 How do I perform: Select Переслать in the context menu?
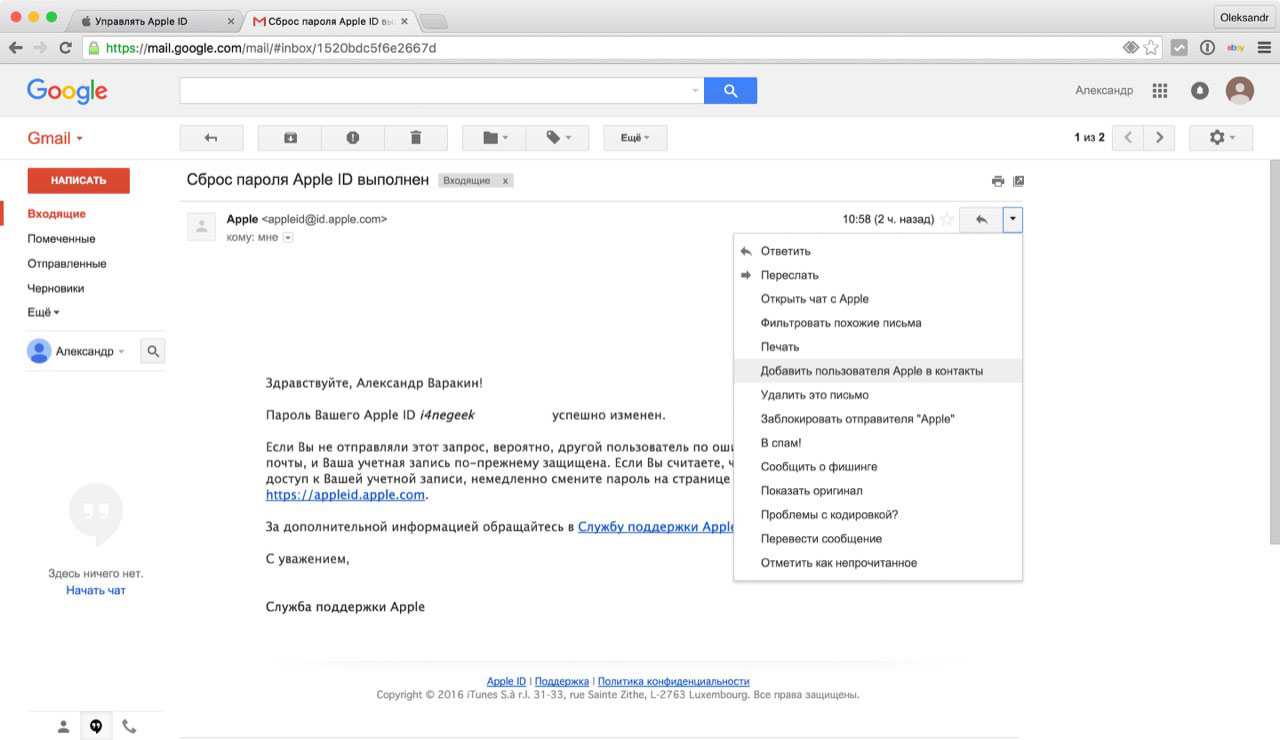point(789,275)
